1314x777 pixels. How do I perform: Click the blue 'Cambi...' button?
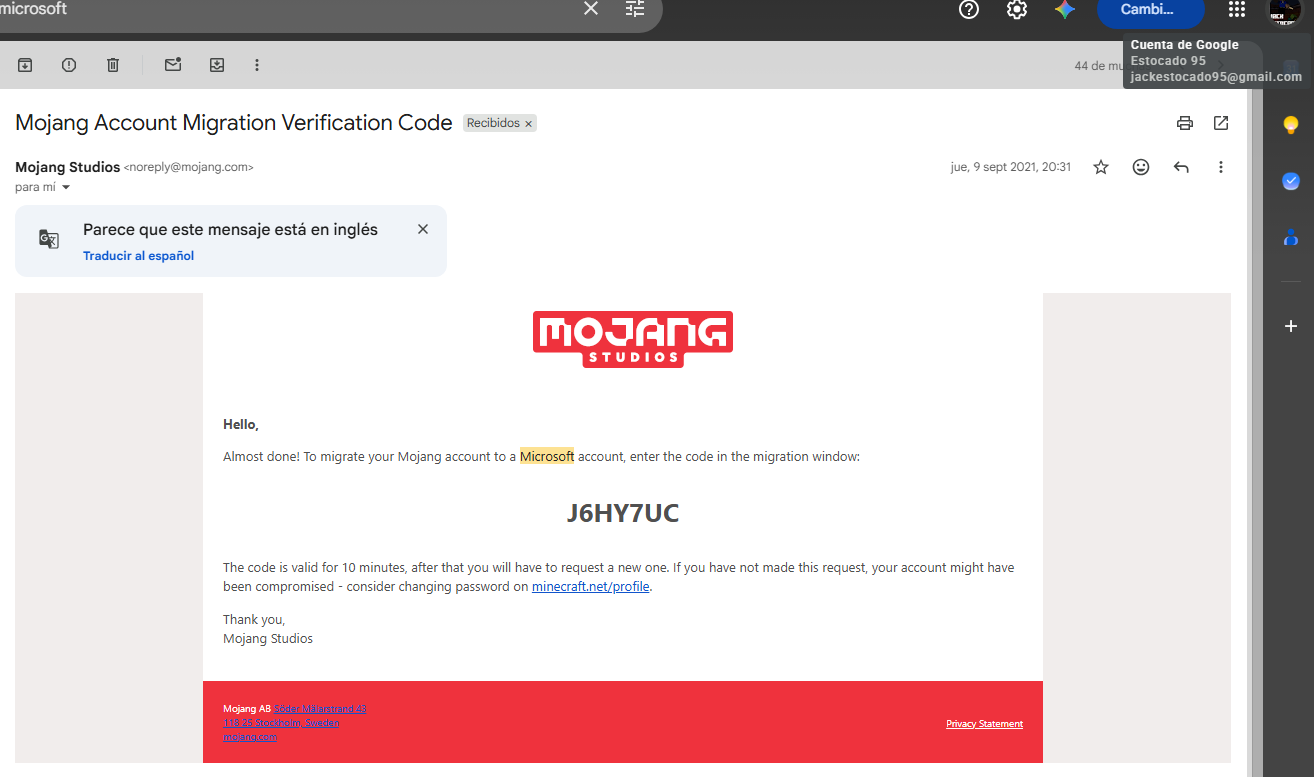click(1150, 10)
